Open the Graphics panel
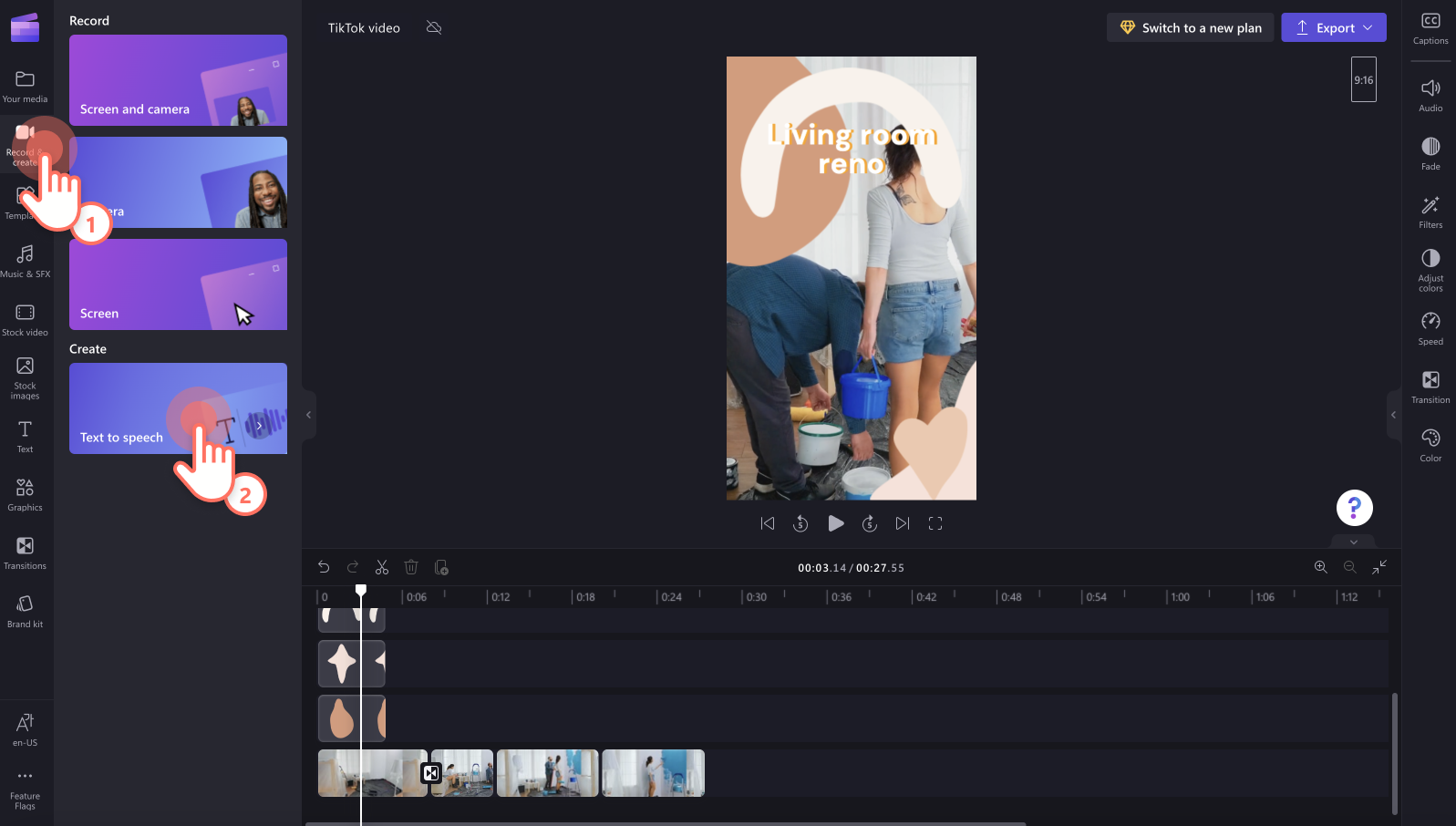The image size is (1456, 826). 26,495
